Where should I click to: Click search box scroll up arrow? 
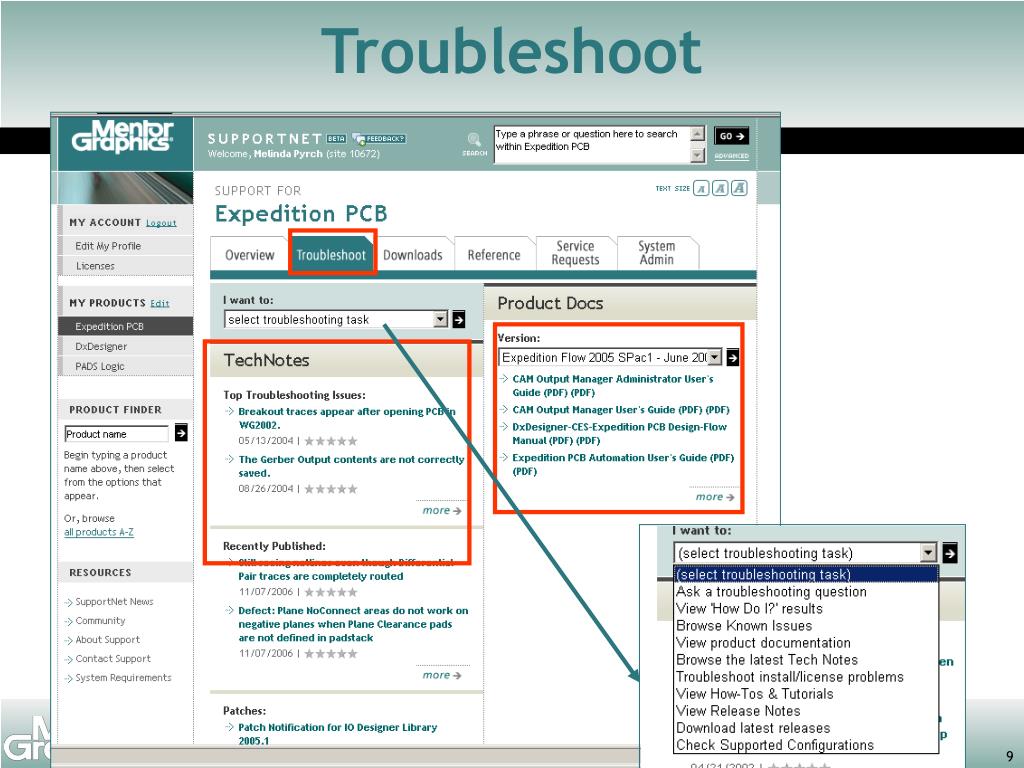pos(697,134)
